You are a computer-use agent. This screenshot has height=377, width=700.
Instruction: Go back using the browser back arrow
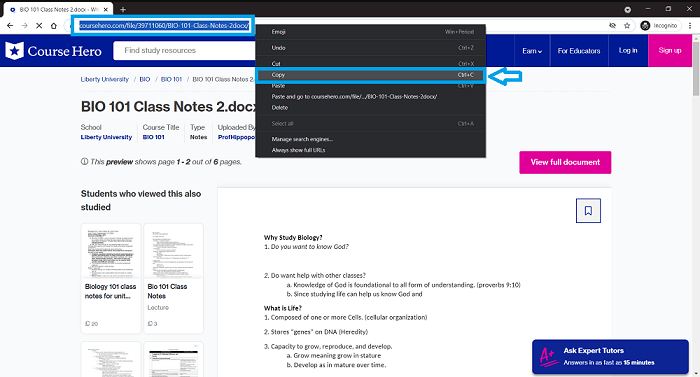(x=10, y=26)
